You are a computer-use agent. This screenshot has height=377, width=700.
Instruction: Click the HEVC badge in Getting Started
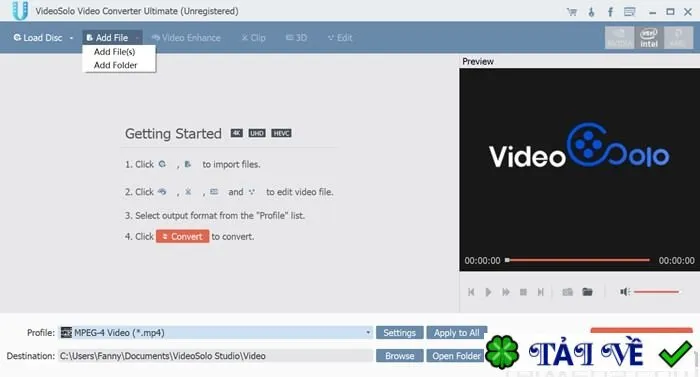(x=281, y=133)
